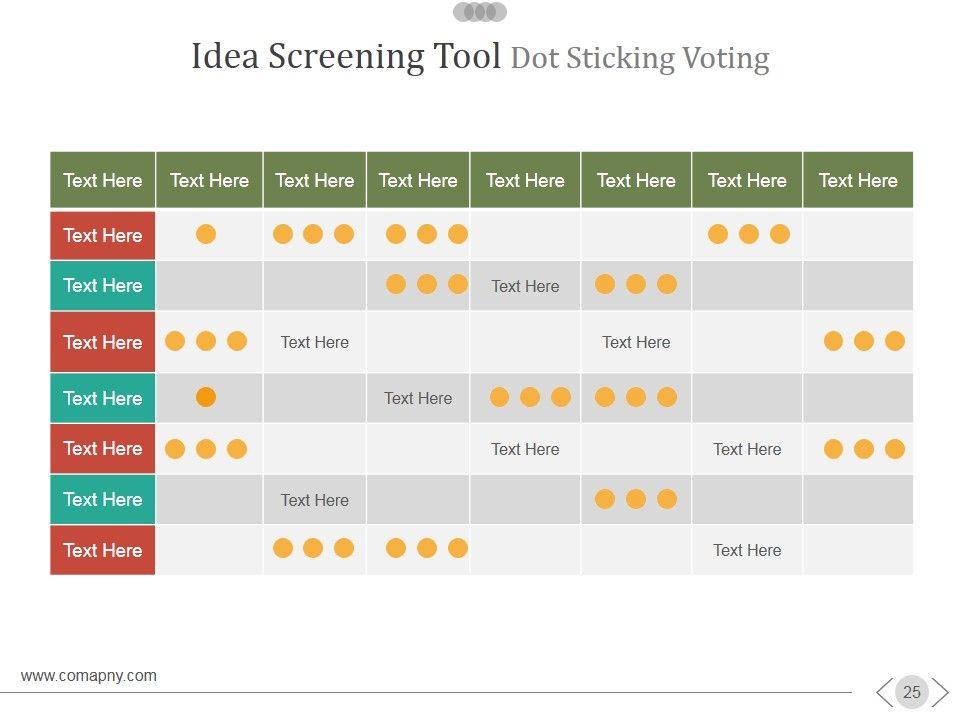This screenshot has height=720, width=960.
Task: Click the previous slide left chevron arrow
Action: tap(884, 692)
